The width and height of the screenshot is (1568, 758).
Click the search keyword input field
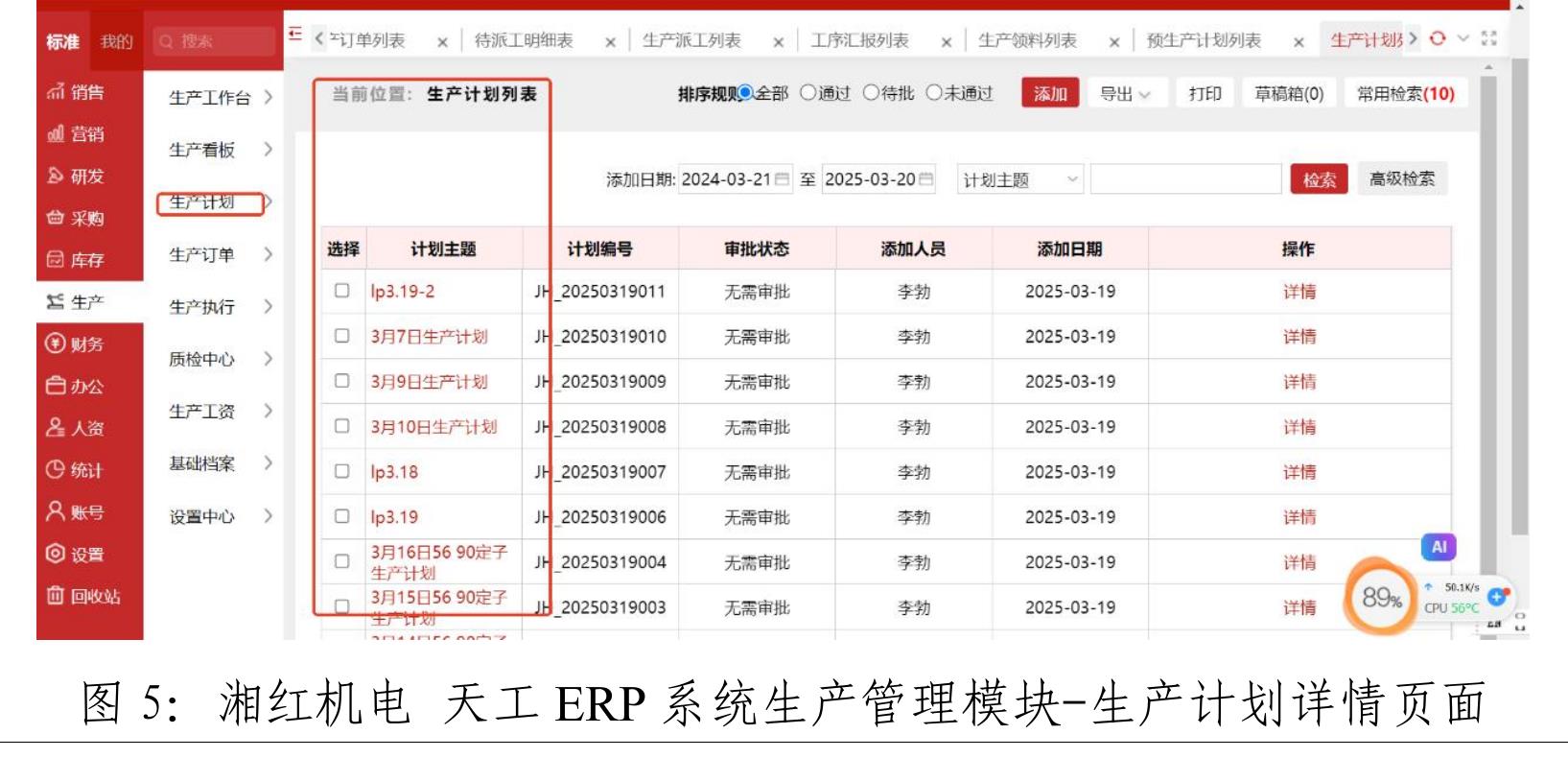(1185, 179)
